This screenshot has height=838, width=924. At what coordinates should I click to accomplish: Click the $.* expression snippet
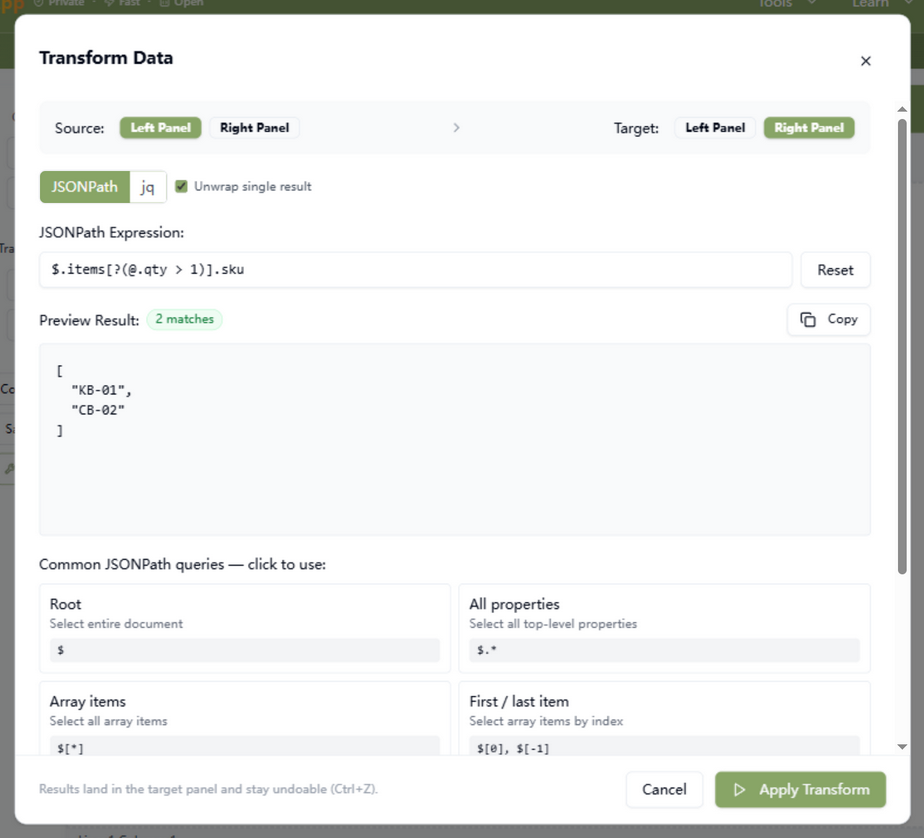tap(664, 650)
